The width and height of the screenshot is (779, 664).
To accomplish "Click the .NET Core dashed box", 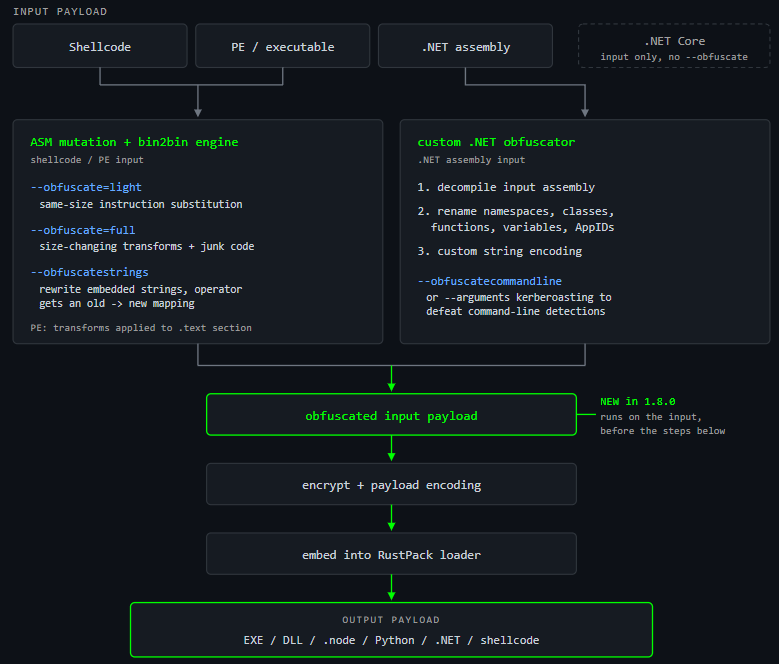I will pos(674,46).
